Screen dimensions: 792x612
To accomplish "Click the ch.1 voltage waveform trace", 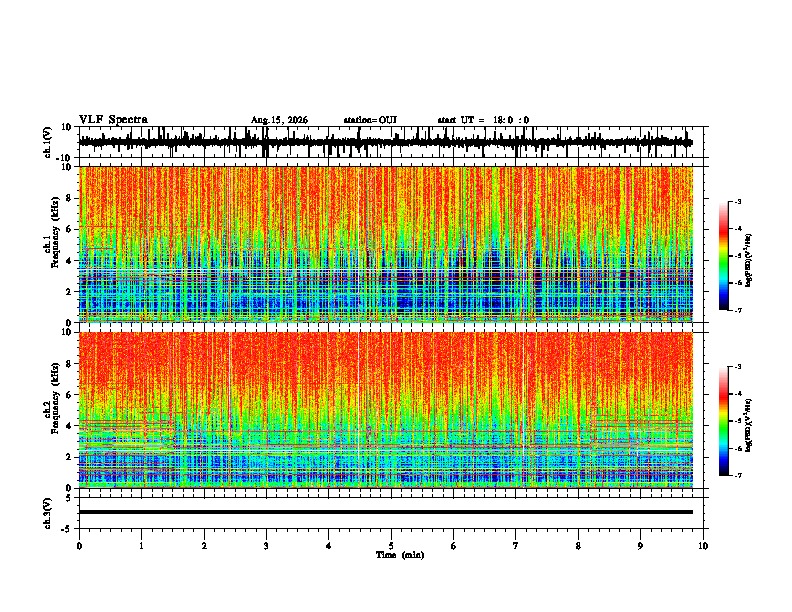I will (385, 142).
